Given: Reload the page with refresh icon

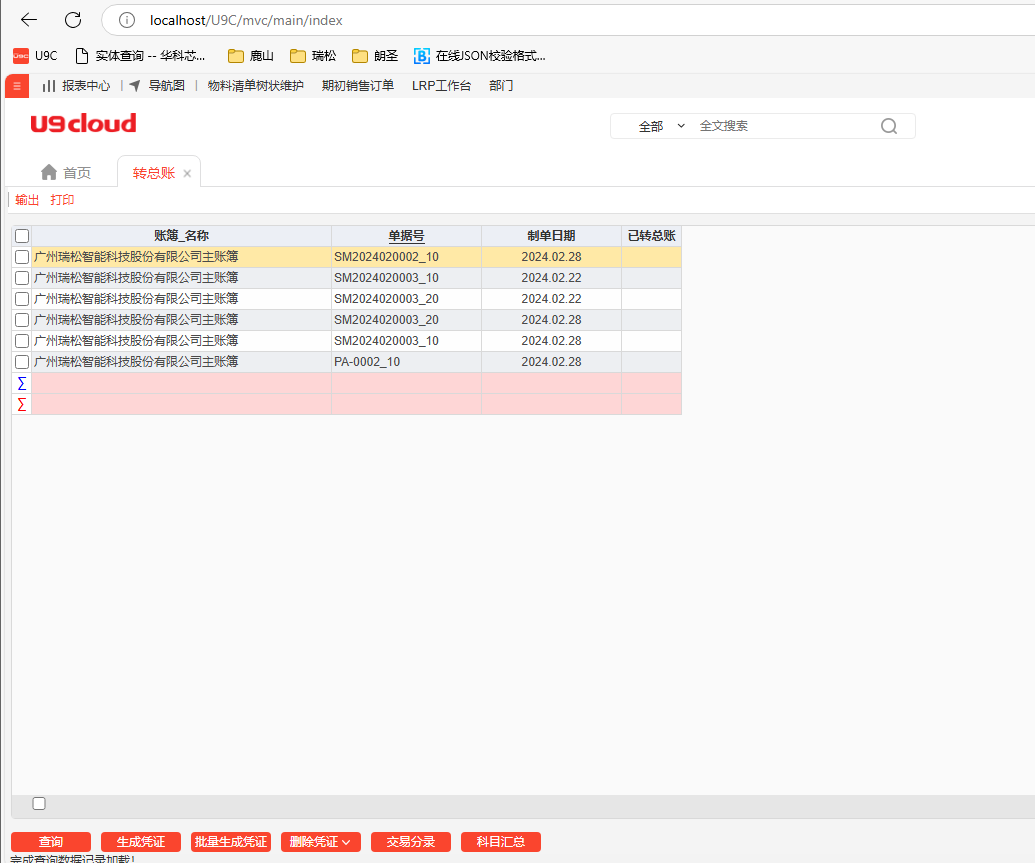Looking at the screenshot, I should pos(73,20).
